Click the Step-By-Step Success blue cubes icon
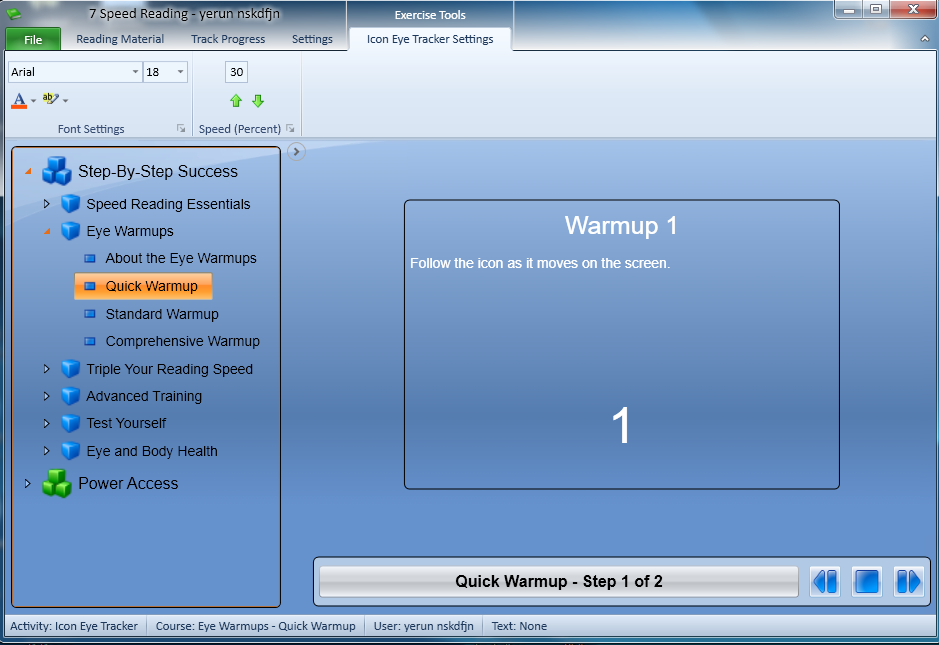 click(x=57, y=171)
